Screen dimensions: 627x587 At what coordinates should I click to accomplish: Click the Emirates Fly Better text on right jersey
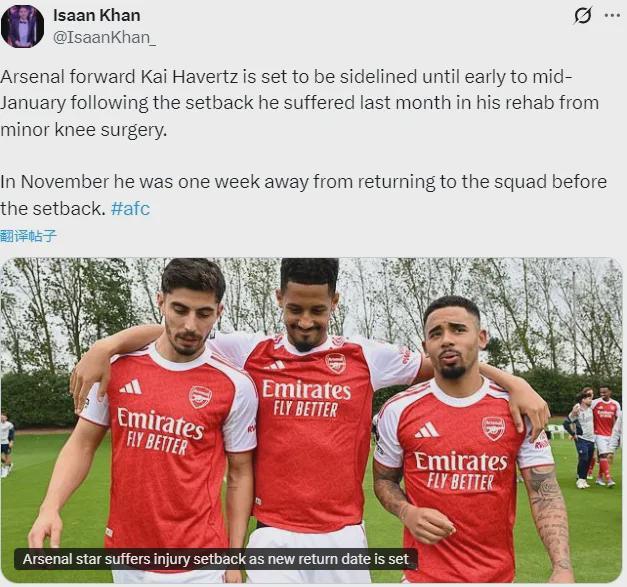(461, 467)
